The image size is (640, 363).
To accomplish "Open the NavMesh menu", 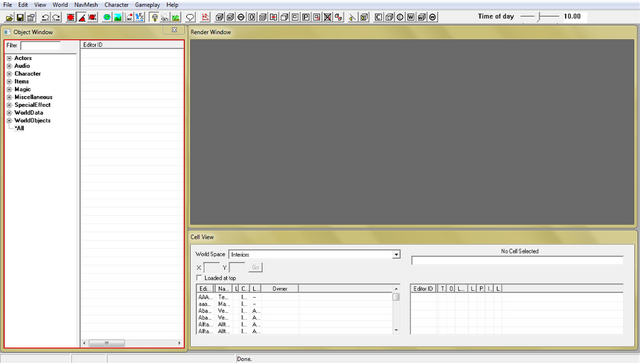I will coord(86,5).
